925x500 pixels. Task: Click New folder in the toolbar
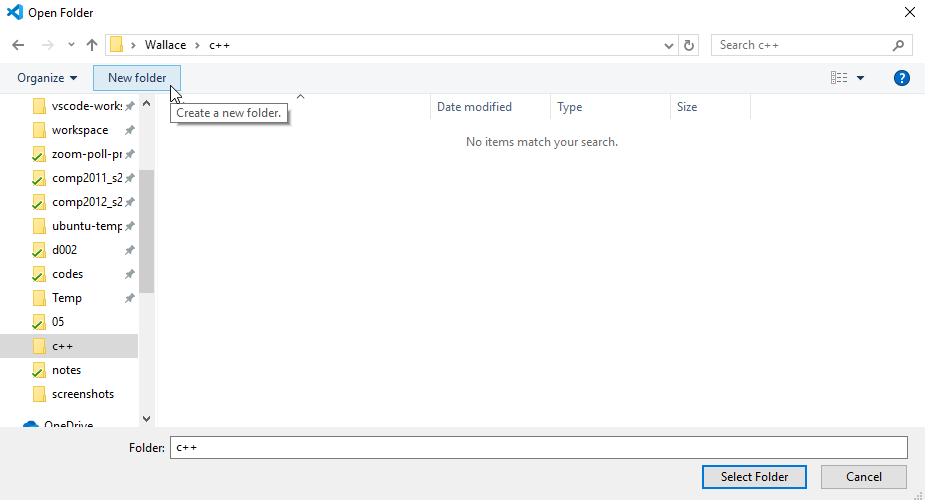137,78
